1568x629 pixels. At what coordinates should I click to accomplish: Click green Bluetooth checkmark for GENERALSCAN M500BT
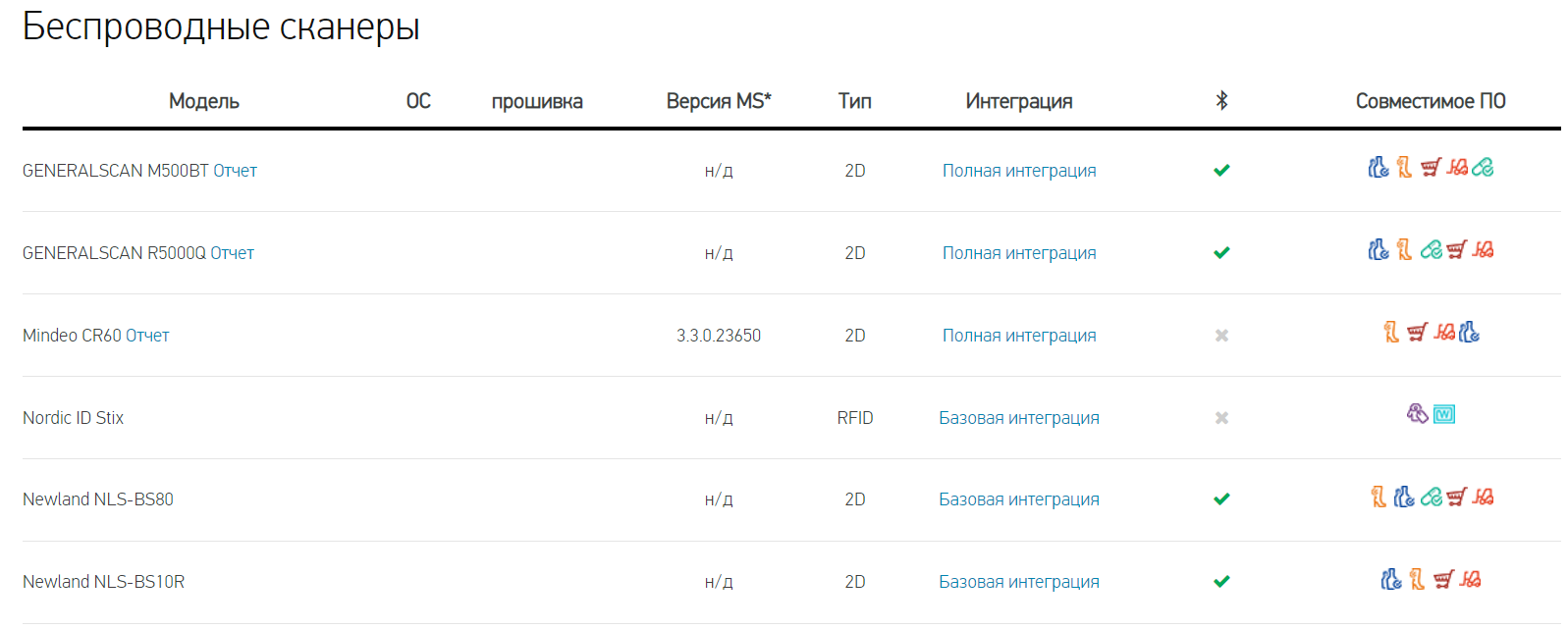coord(1221,171)
